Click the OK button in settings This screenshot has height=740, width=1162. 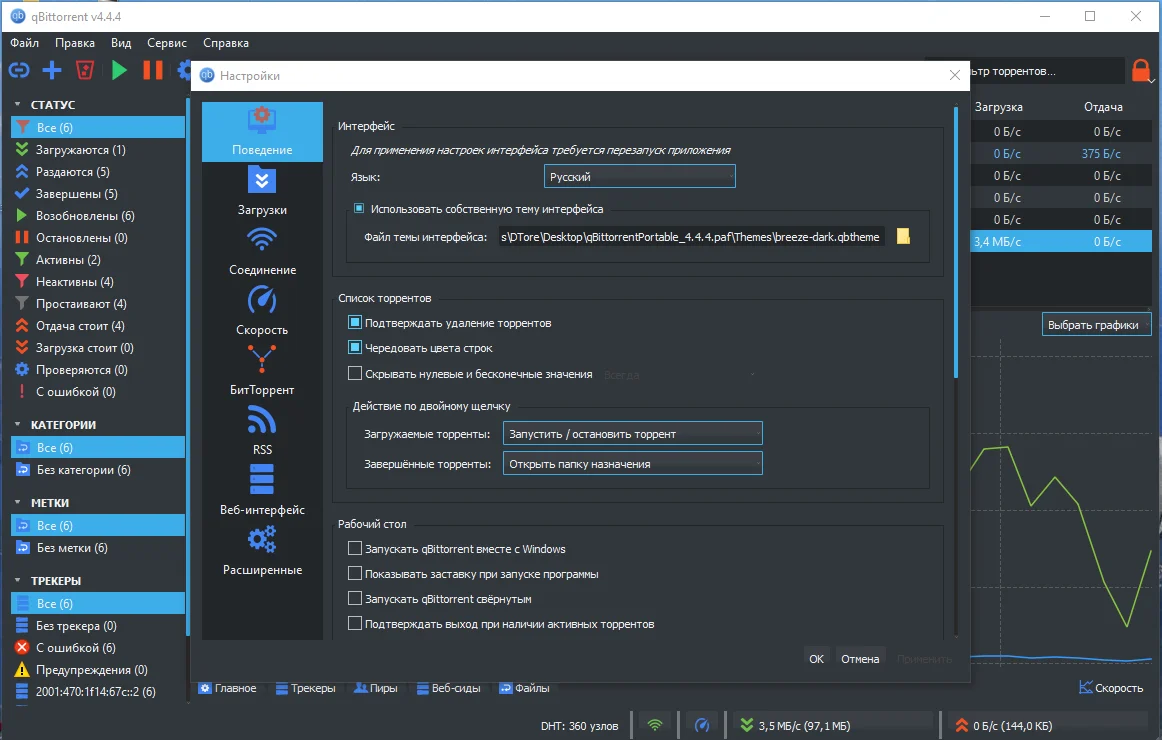[x=816, y=659]
